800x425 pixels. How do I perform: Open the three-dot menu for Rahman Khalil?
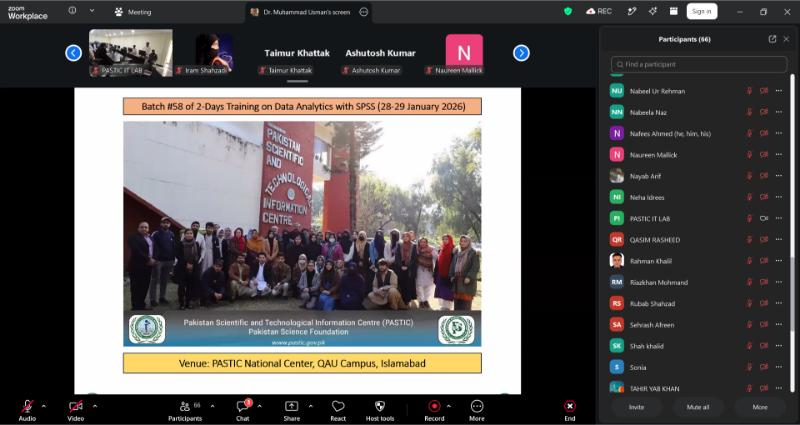pos(779,261)
